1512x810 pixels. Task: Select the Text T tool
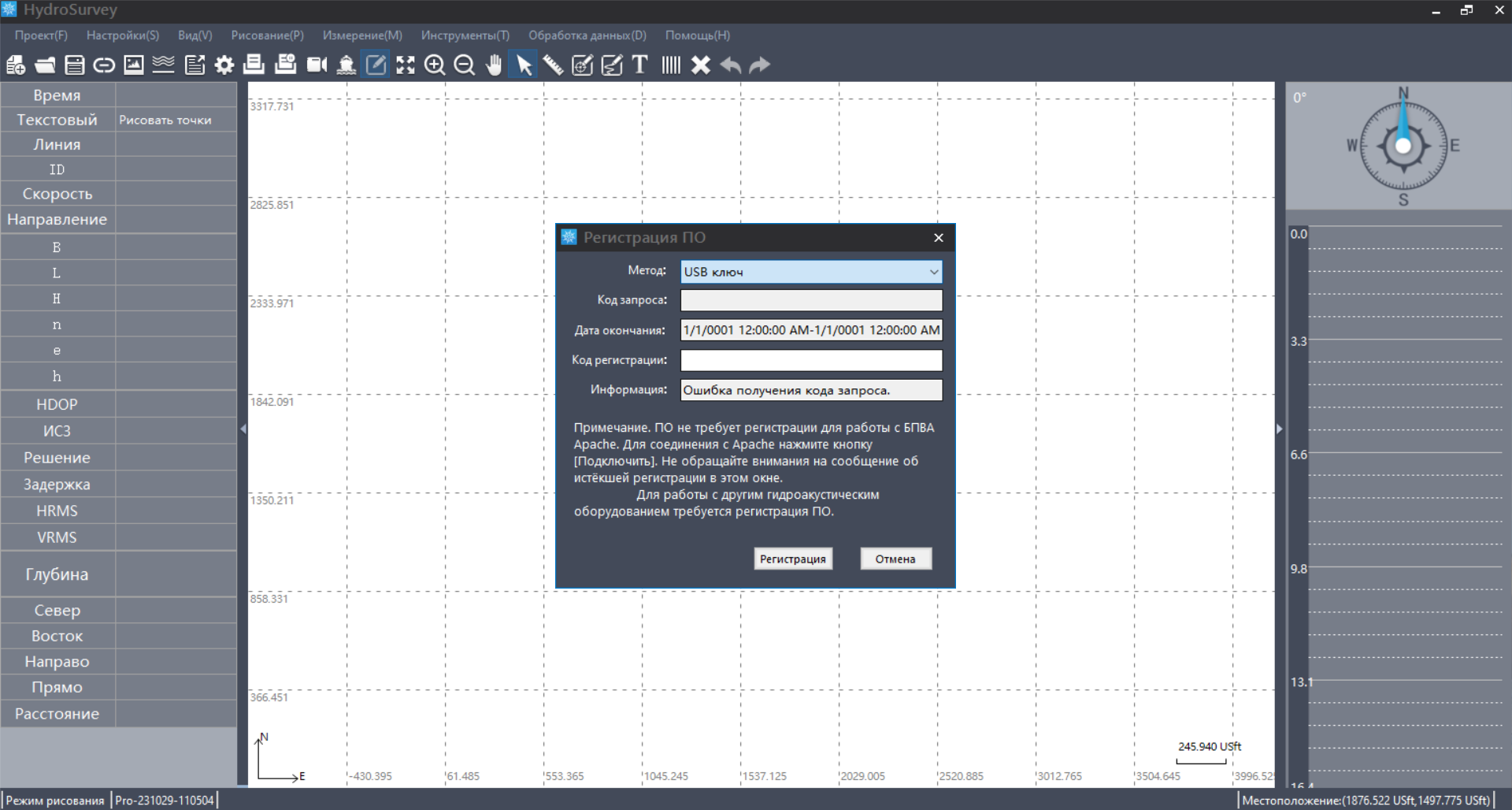pyautogui.click(x=639, y=65)
